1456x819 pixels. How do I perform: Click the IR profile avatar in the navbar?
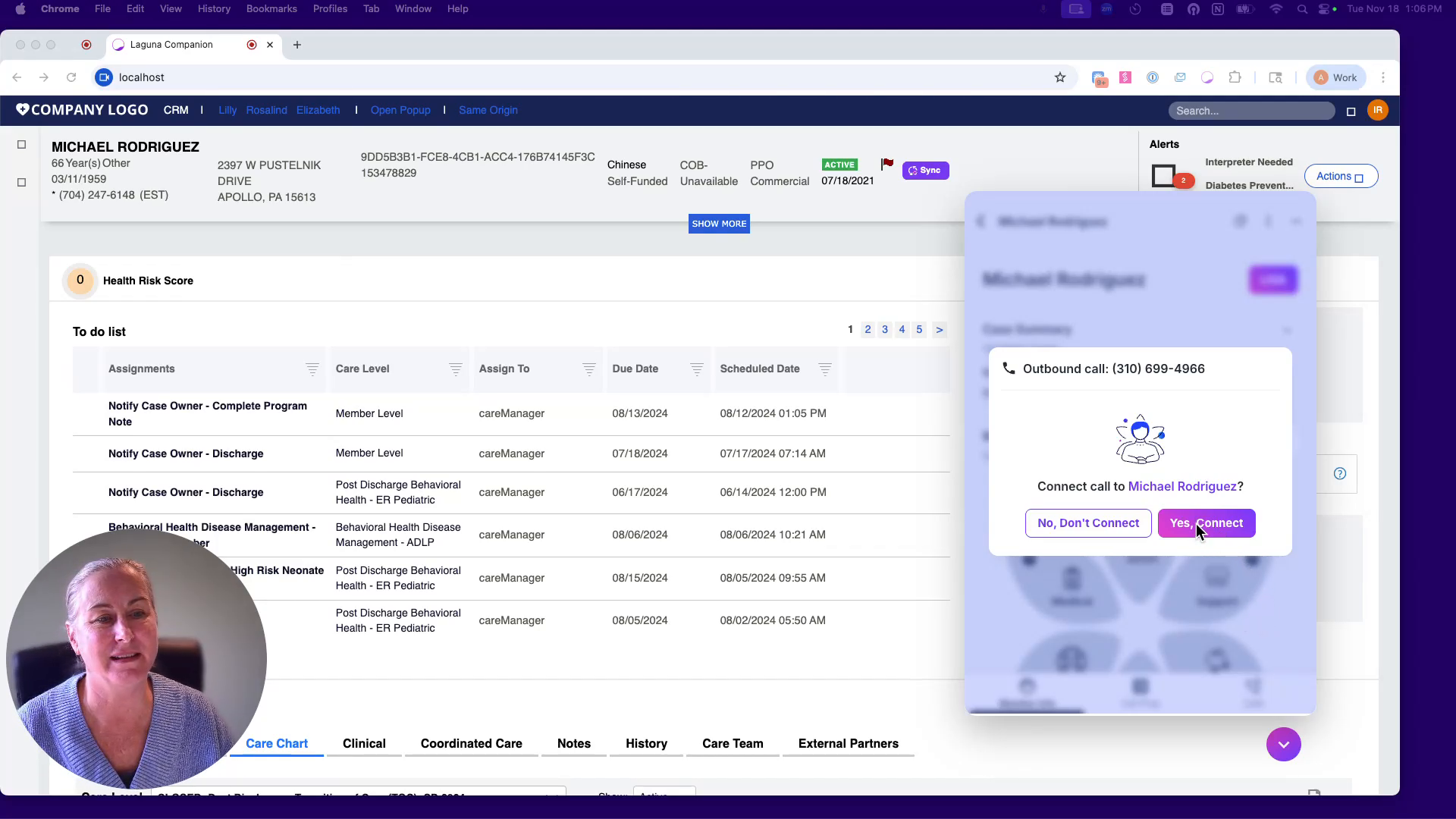pyautogui.click(x=1377, y=110)
